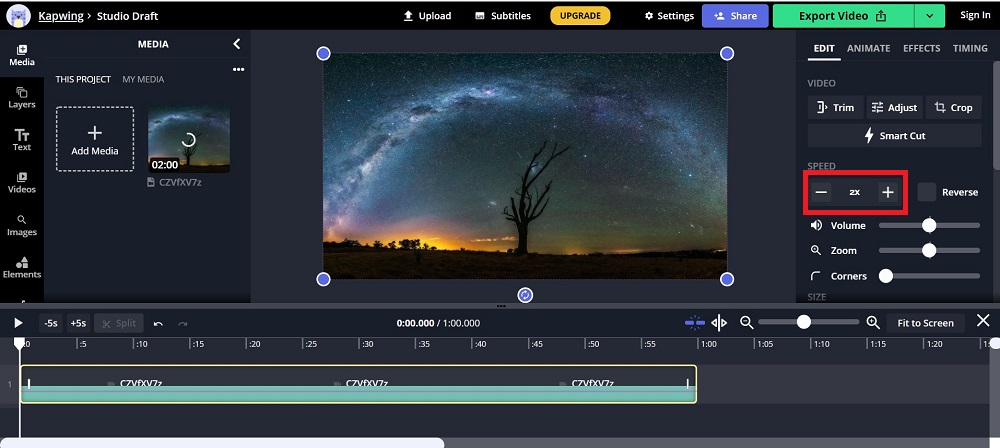Zoom out timeline with magnifier minus
This screenshot has height=448, width=1000.
(746, 322)
